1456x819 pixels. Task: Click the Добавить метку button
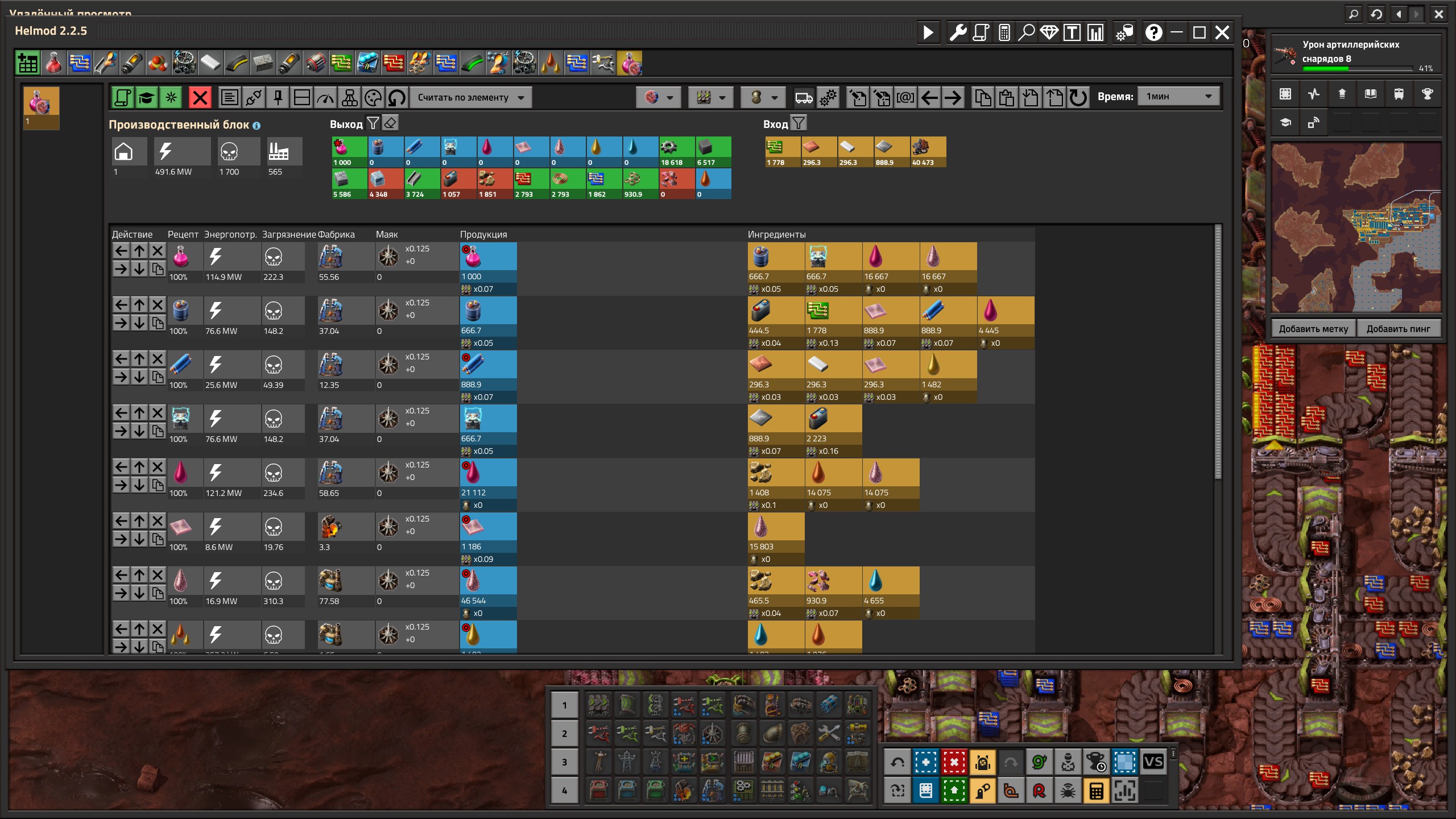pos(1313,329)
